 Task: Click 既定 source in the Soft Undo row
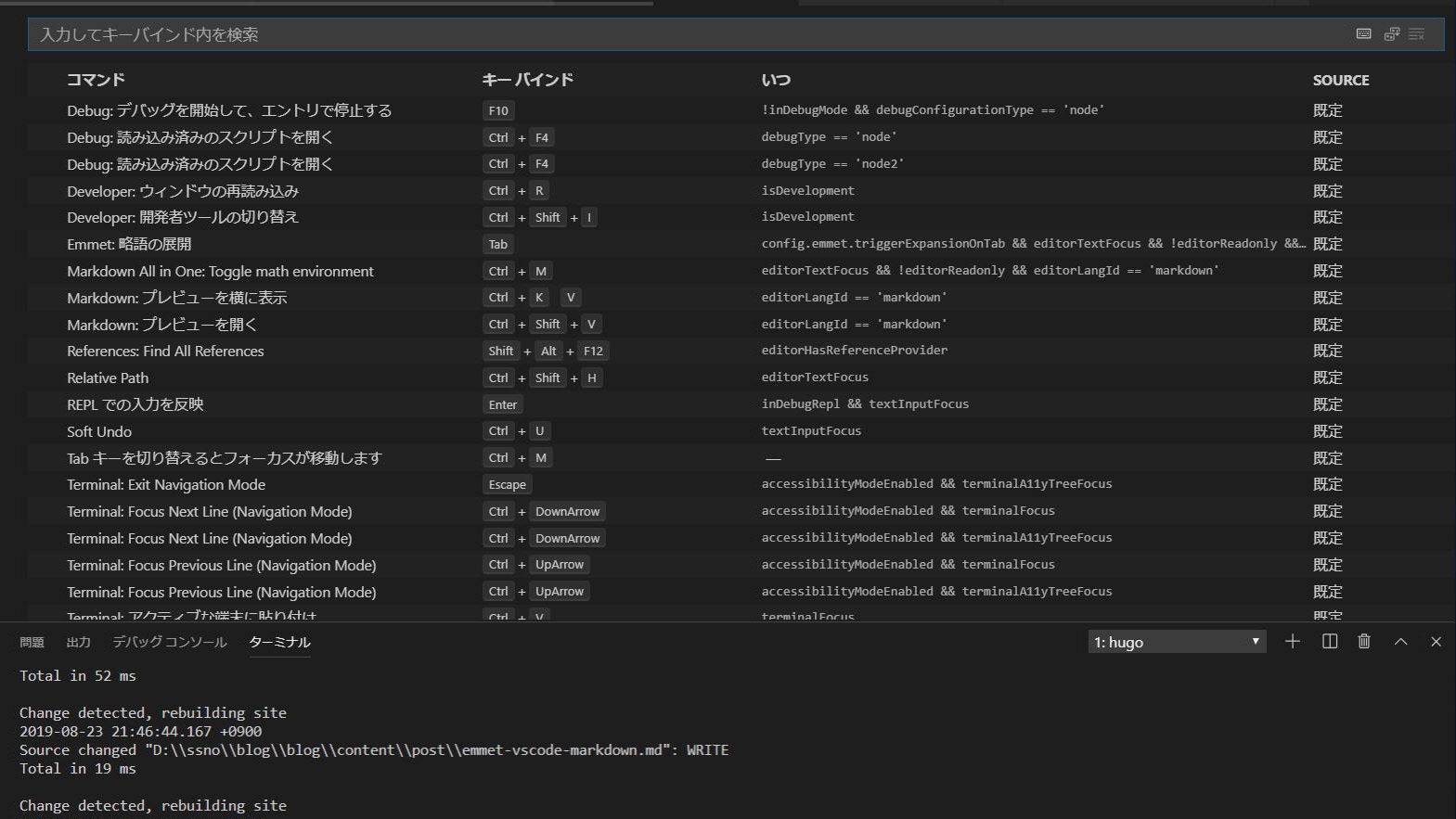pos(1328,431)
